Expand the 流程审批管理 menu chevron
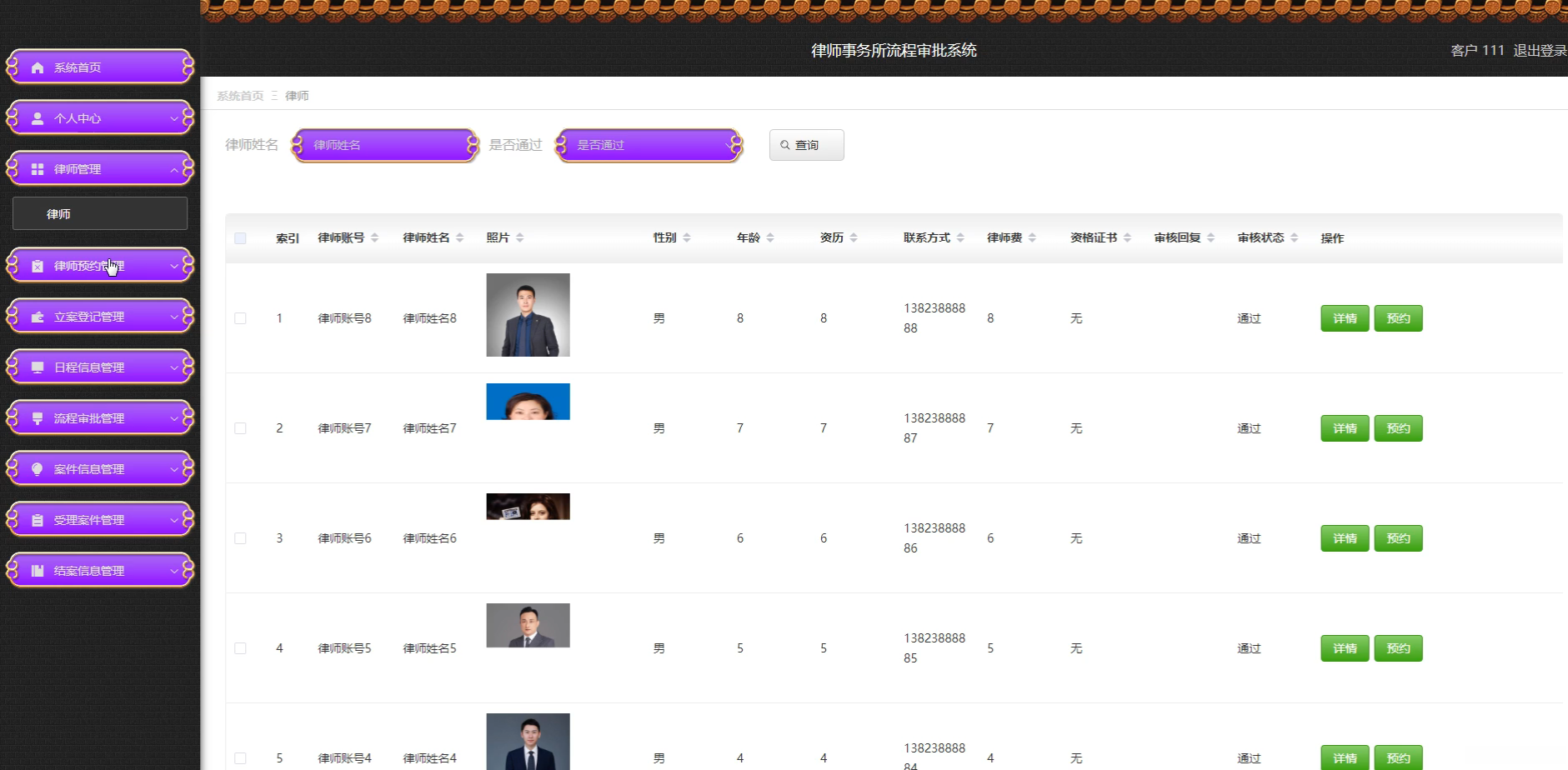This screenshot has width=1568, height=770. (173, 418)
